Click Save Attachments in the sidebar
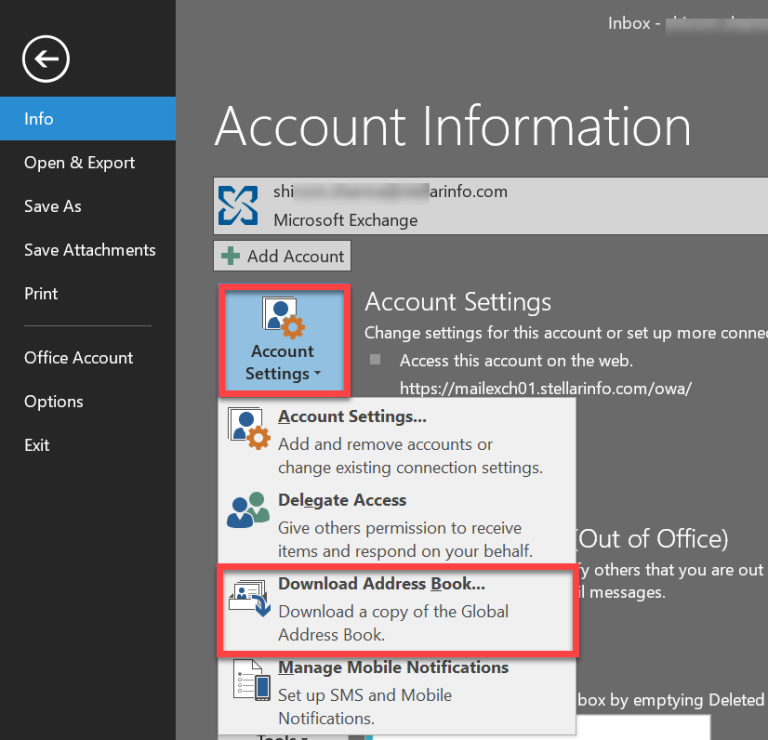Image resolution: width=768 pixels, height=740 pixels. point(88,250)
